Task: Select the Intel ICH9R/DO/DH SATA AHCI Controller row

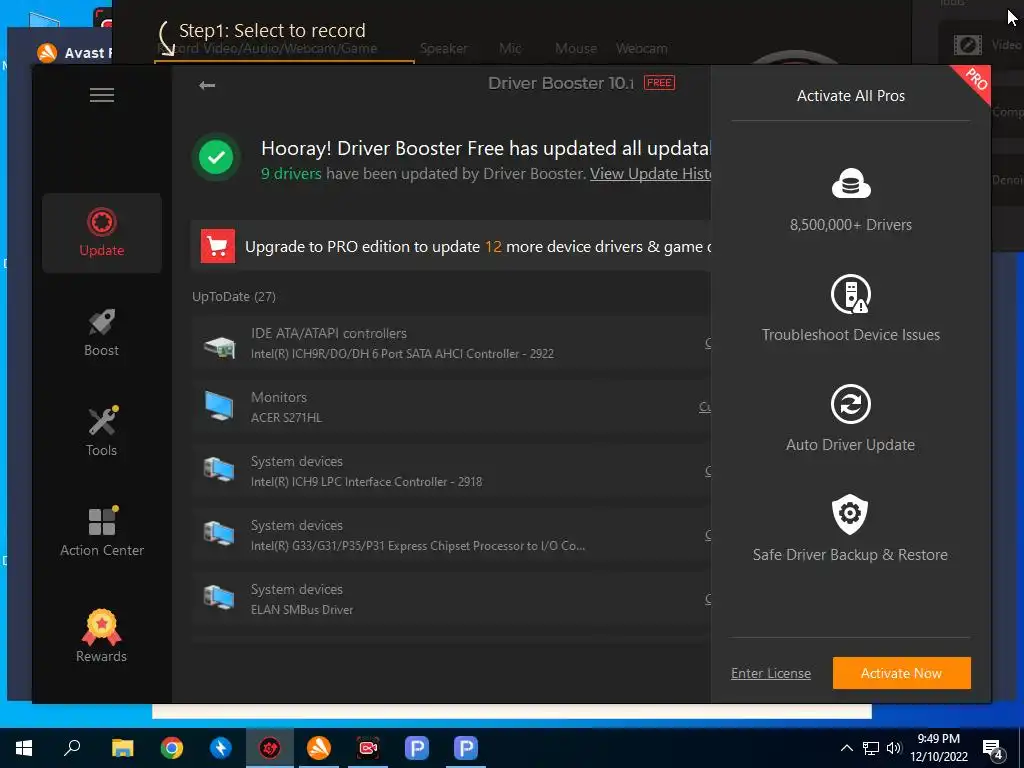Action: (x=451, y=343)
